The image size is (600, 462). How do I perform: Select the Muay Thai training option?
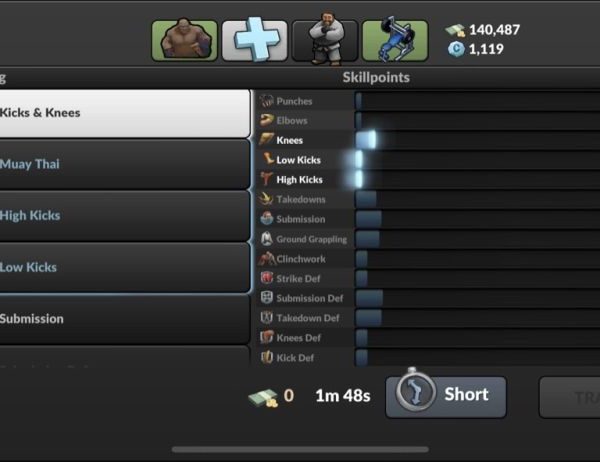pos(125,165)
